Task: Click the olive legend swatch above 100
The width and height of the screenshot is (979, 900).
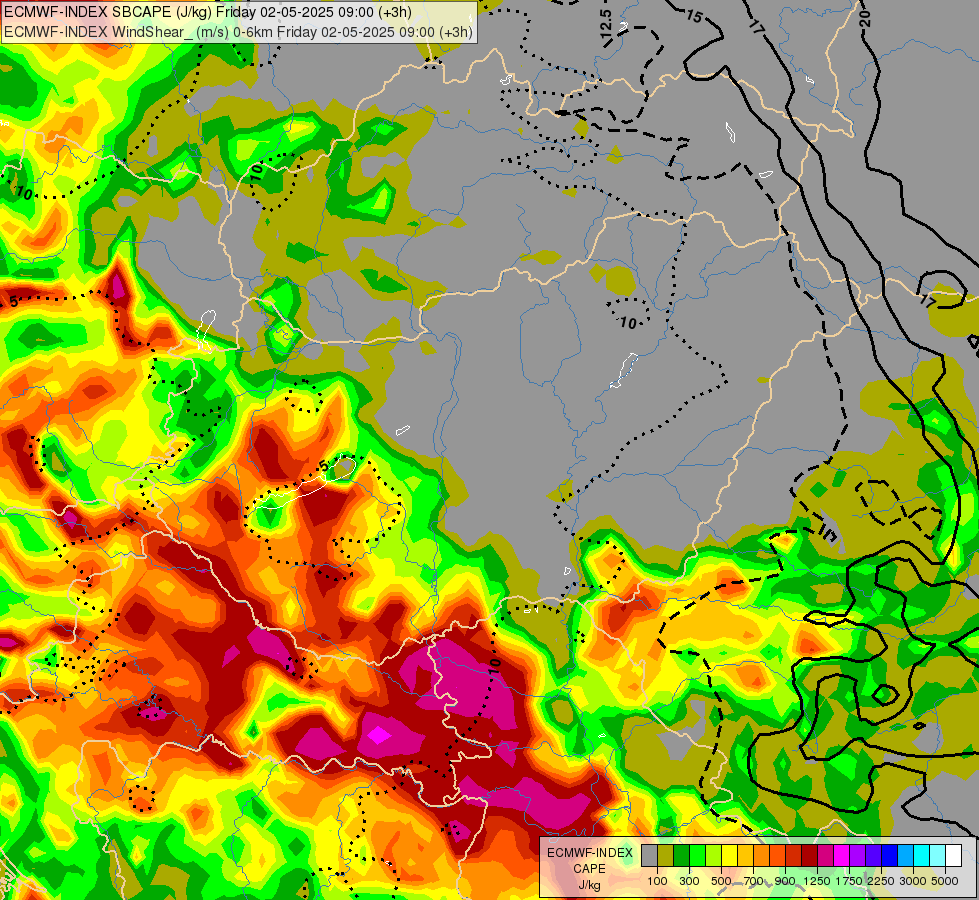Action: pos(666,855)
